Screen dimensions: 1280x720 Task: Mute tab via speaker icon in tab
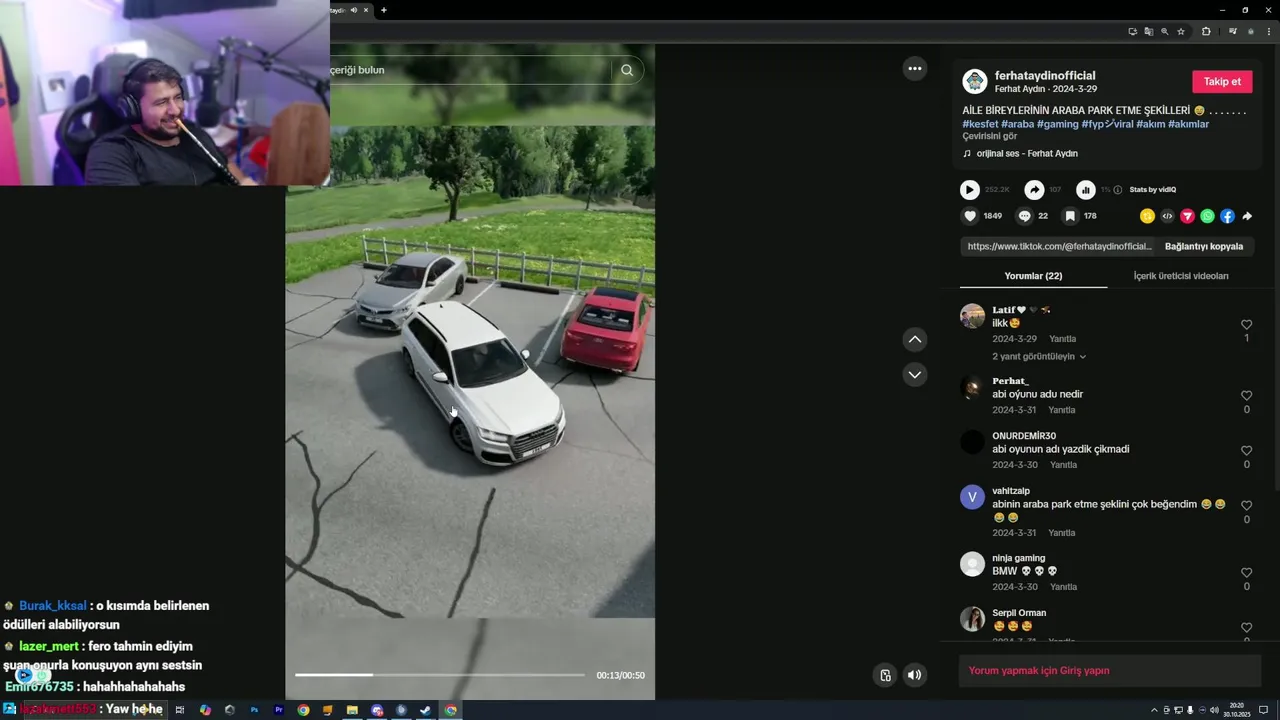pyautogui.click(x=353, y=10)
